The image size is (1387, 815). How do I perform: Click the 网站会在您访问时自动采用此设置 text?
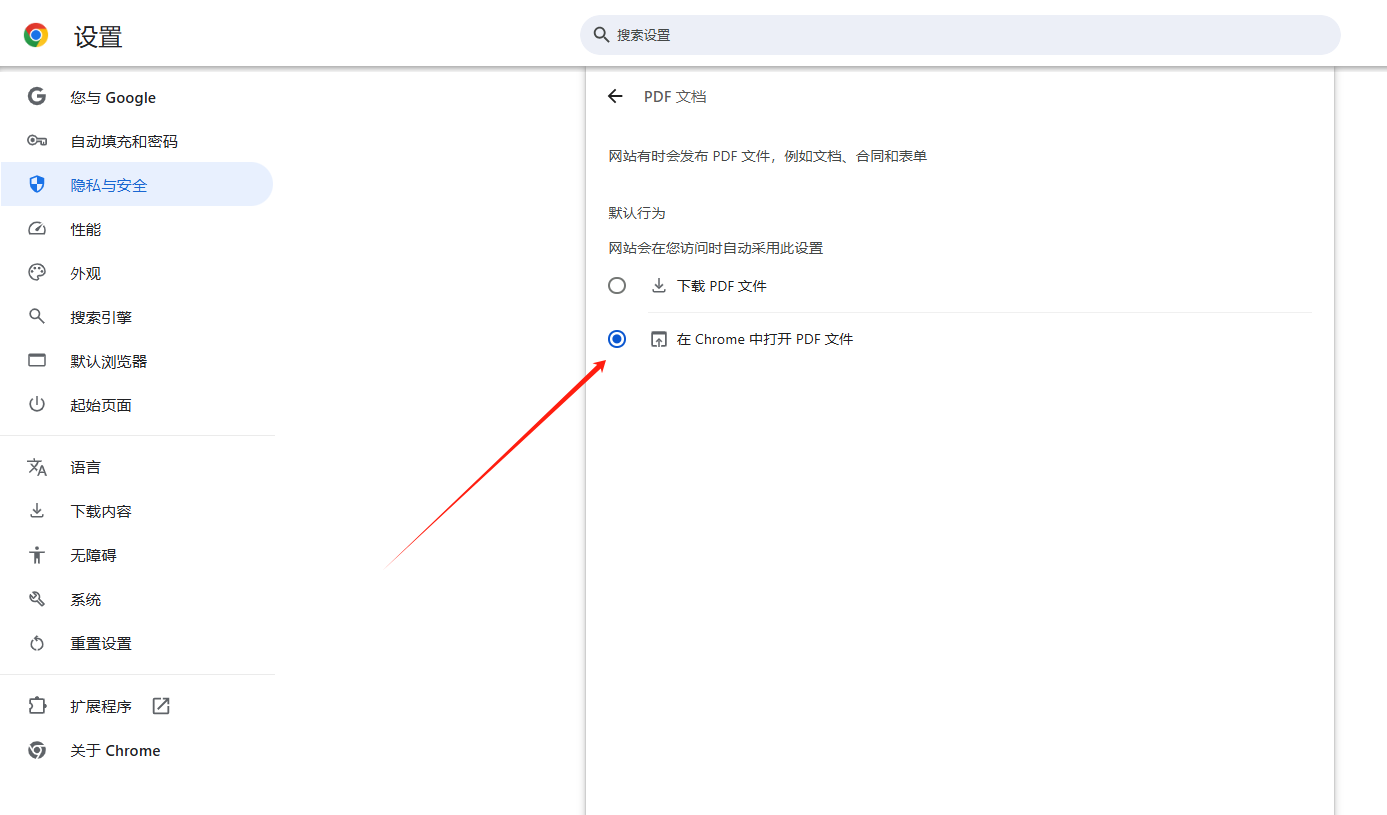[716, 248]
